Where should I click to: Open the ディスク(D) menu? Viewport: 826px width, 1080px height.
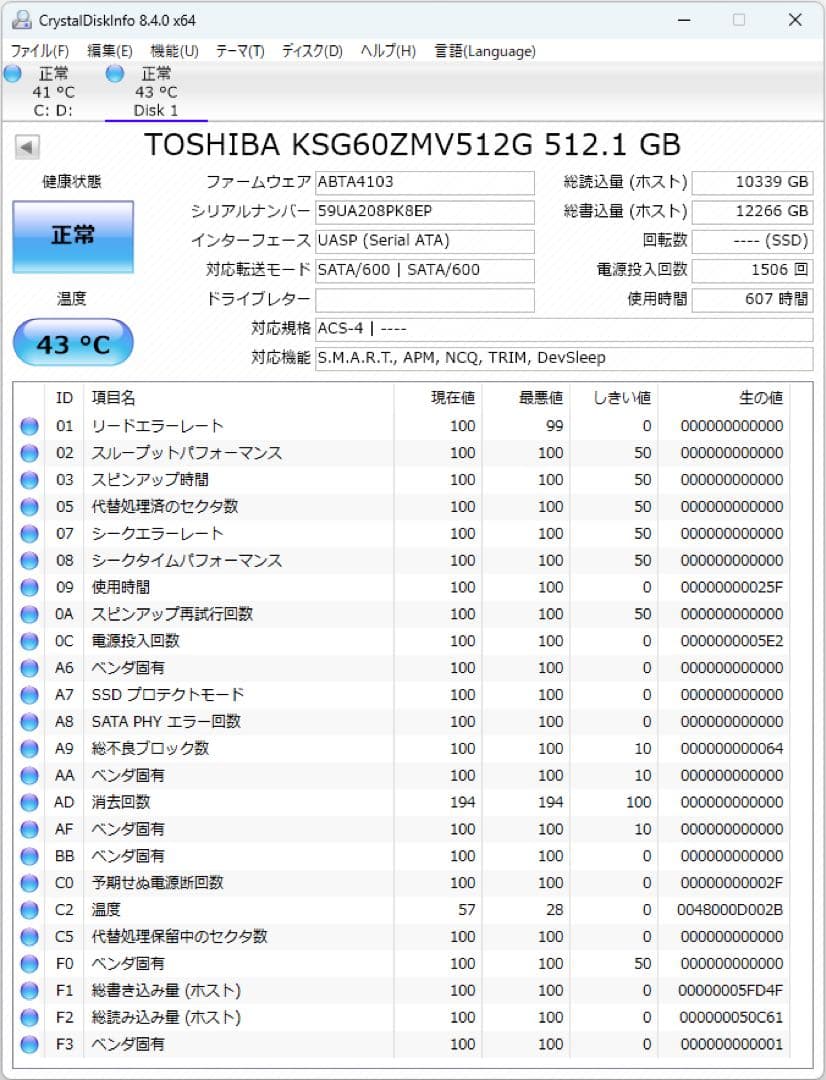point(312,51)
